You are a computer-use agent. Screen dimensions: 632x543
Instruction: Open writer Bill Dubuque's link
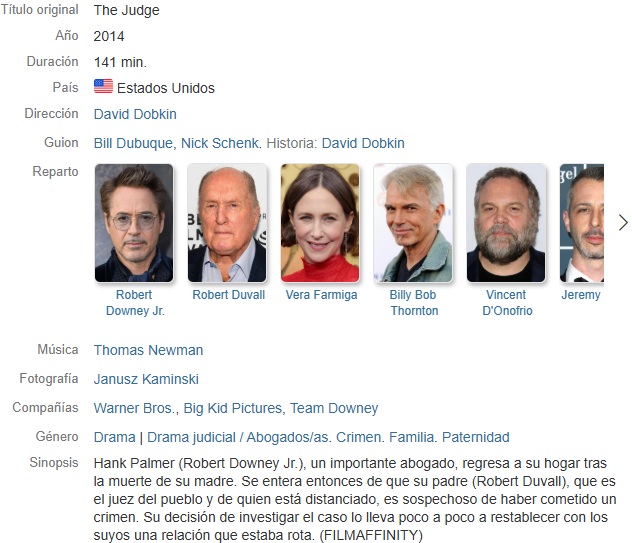[x=133, y=143]
